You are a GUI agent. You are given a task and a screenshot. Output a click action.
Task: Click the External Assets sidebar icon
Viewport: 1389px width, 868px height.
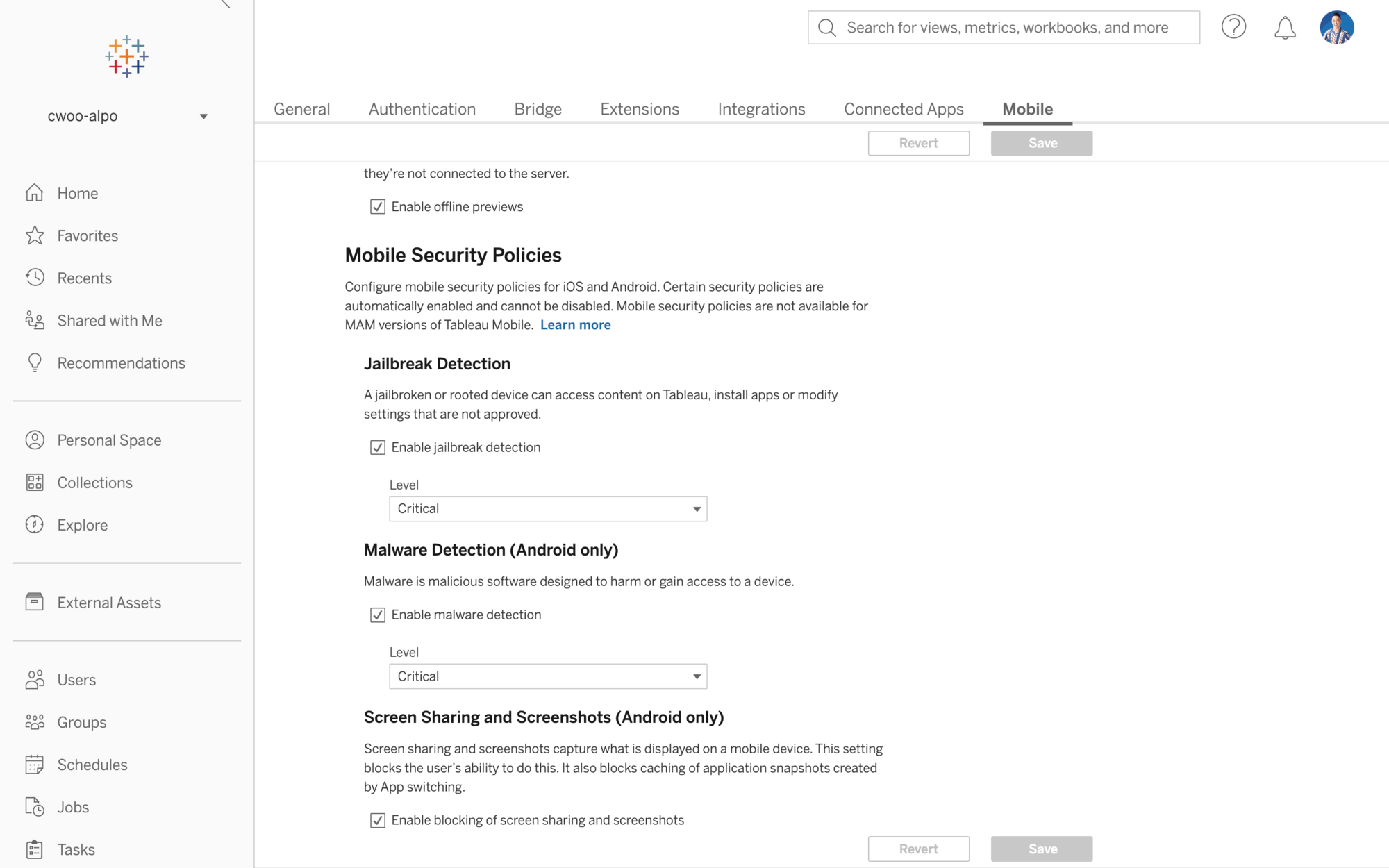coord(35,602)
